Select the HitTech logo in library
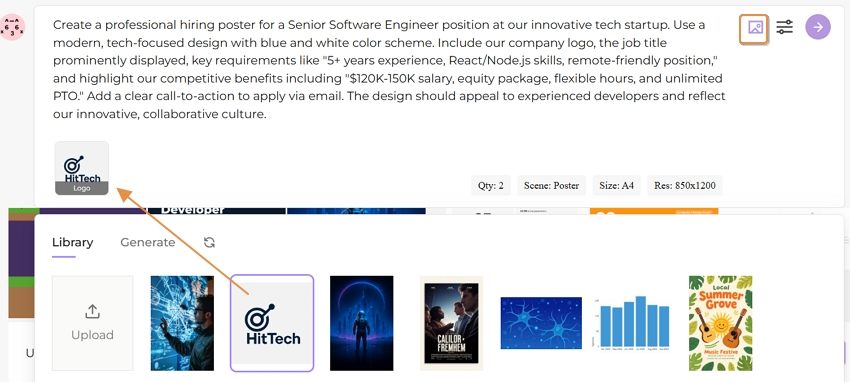This screenshot has width=850, height=382. coord(272,323)
